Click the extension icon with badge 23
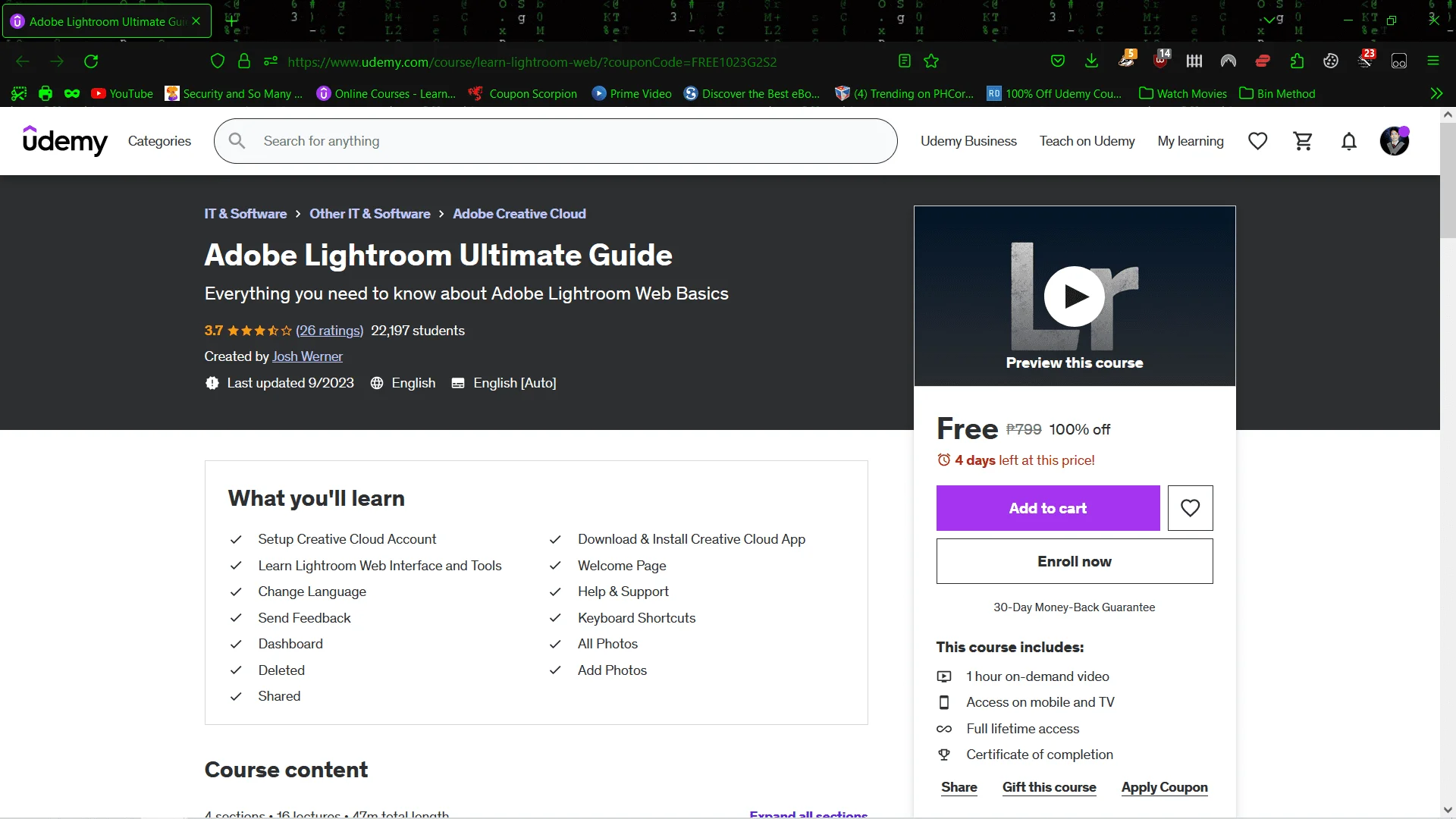1456x819 pixels. pyautogui.click(x=1366, y=59)
